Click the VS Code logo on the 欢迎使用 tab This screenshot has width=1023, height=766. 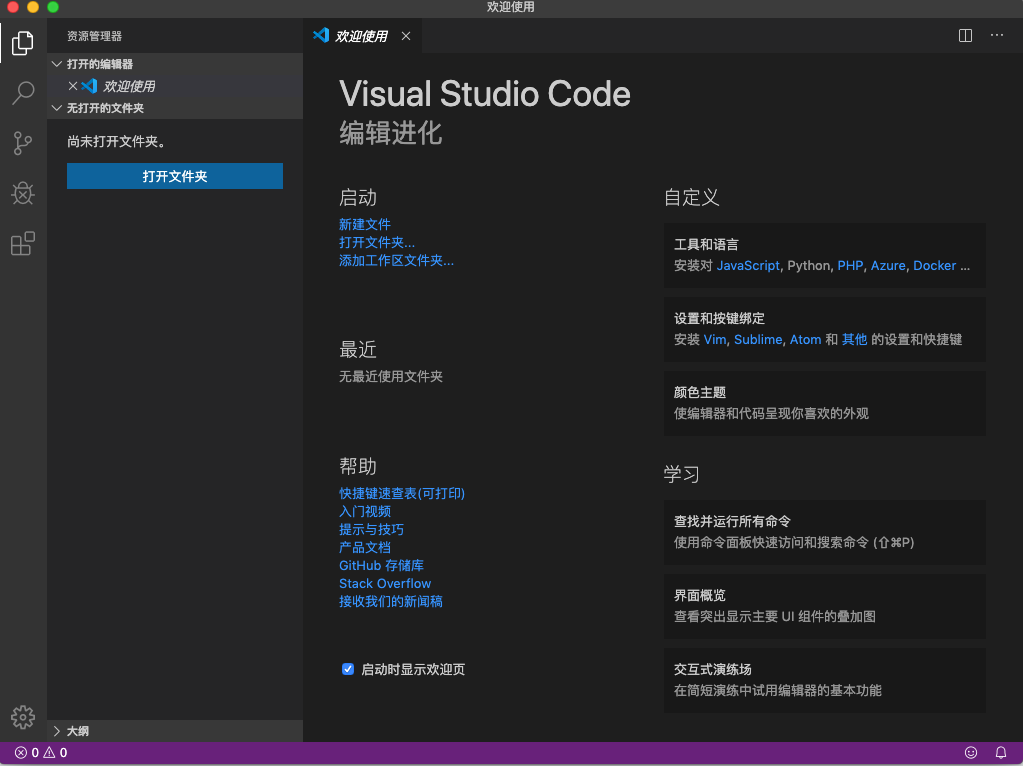click(x=321, y=35)
